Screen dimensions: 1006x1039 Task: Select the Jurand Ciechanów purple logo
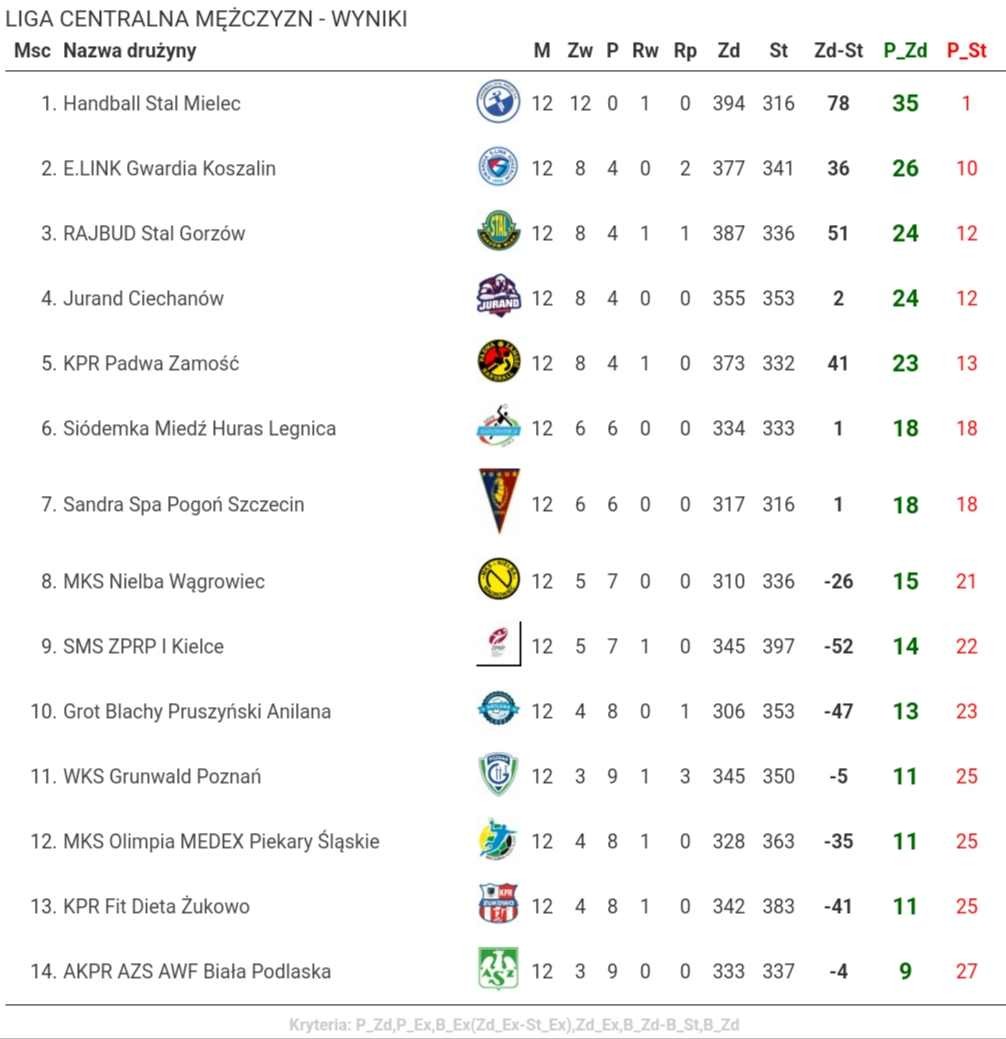pos(498,296)
